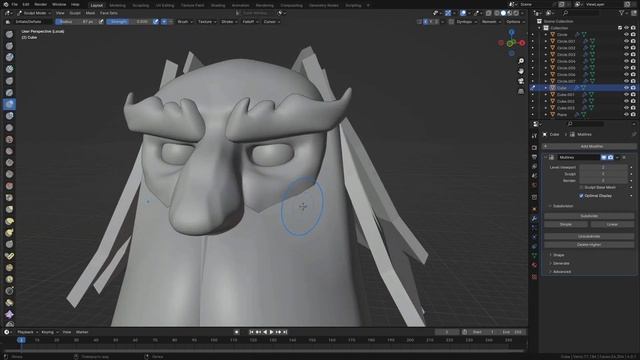
Task: Expand the Generate section in Multires
Action: tap(561, 263)
